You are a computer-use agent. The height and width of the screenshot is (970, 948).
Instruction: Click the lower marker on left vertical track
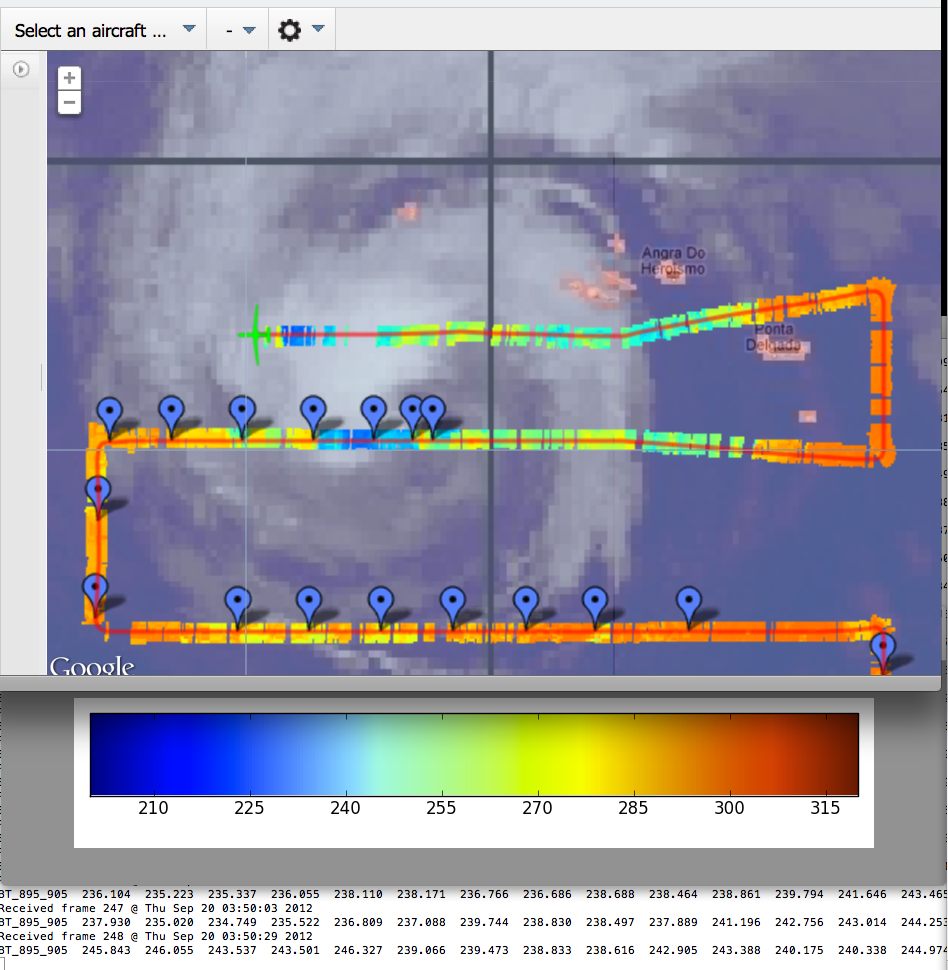click(95, 590)
